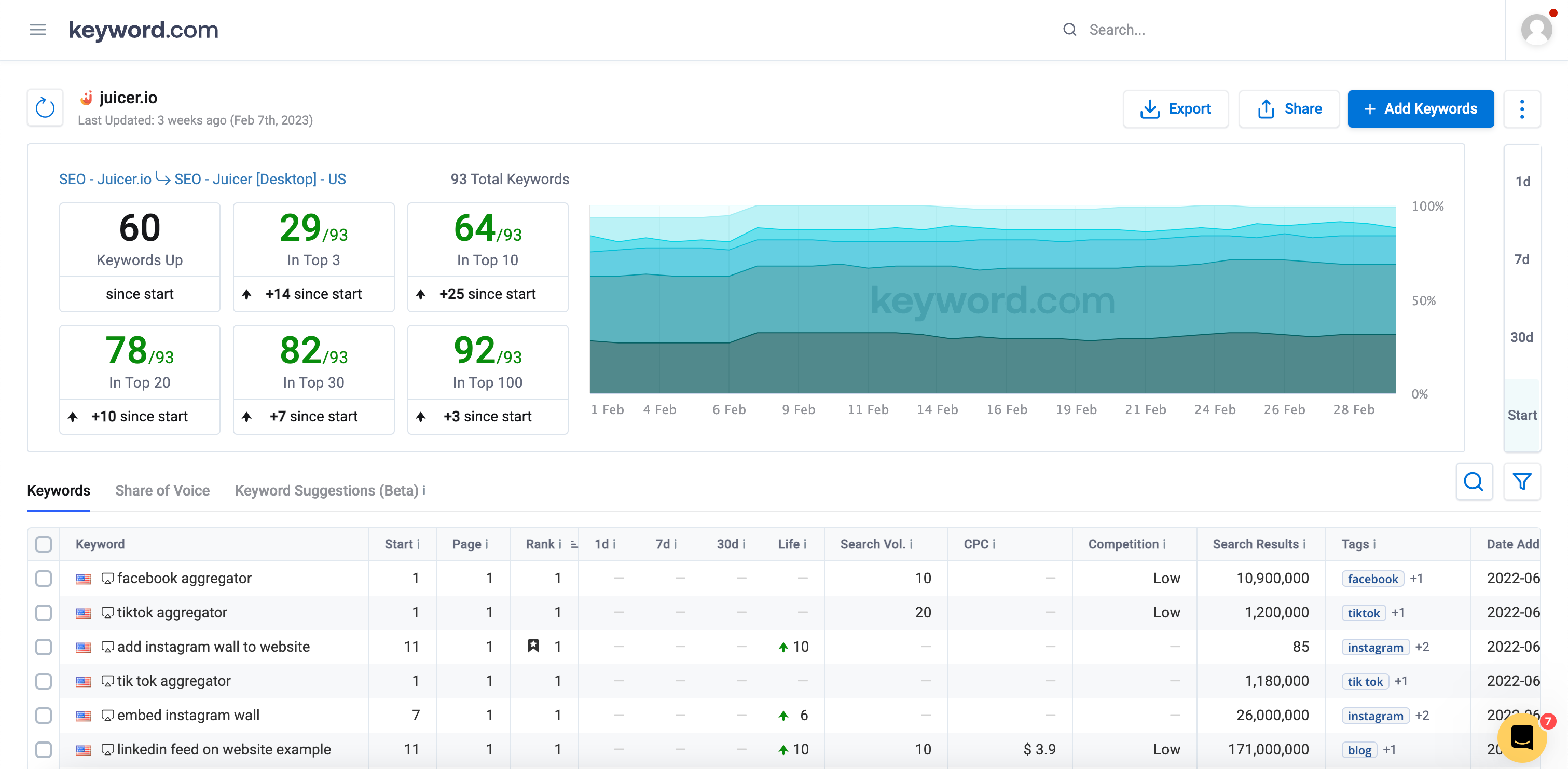1568x769 pixels.
Task: Click the refresh keywords icon
Action: click(45, 108)
